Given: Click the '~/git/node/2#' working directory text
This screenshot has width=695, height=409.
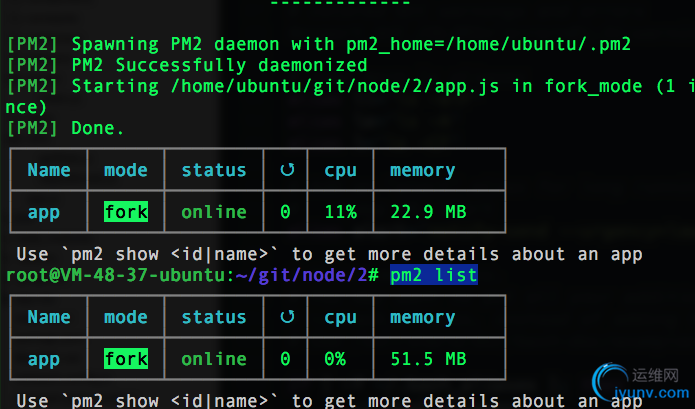Looking at the screenshot, I should (x=307, y=275).
